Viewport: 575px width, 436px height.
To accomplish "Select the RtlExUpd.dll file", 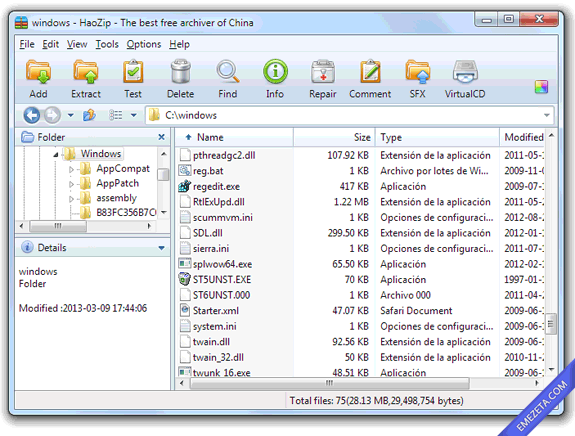I will pyautogui.click(x=219, y=202).
